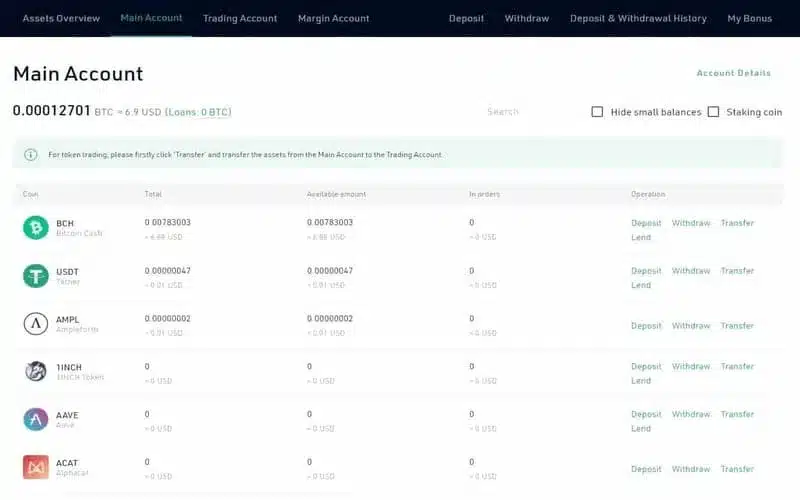Viewport: 800px width, 500px height.
Task: Click the info icon in the notice banner
Action: coord(31,155)
